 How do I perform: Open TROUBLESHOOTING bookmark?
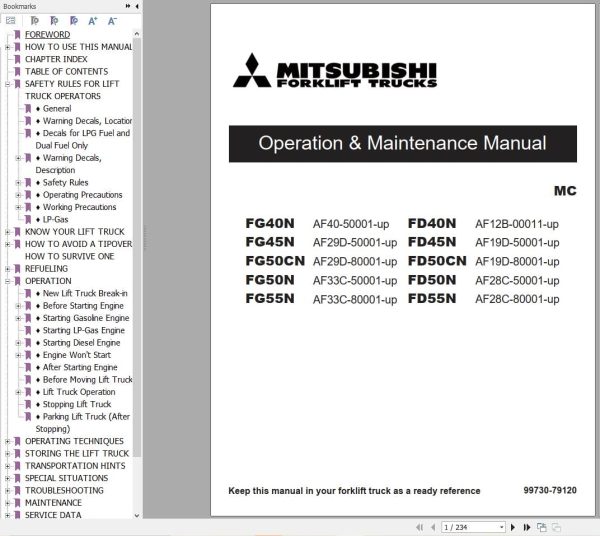tap(64, 490)
